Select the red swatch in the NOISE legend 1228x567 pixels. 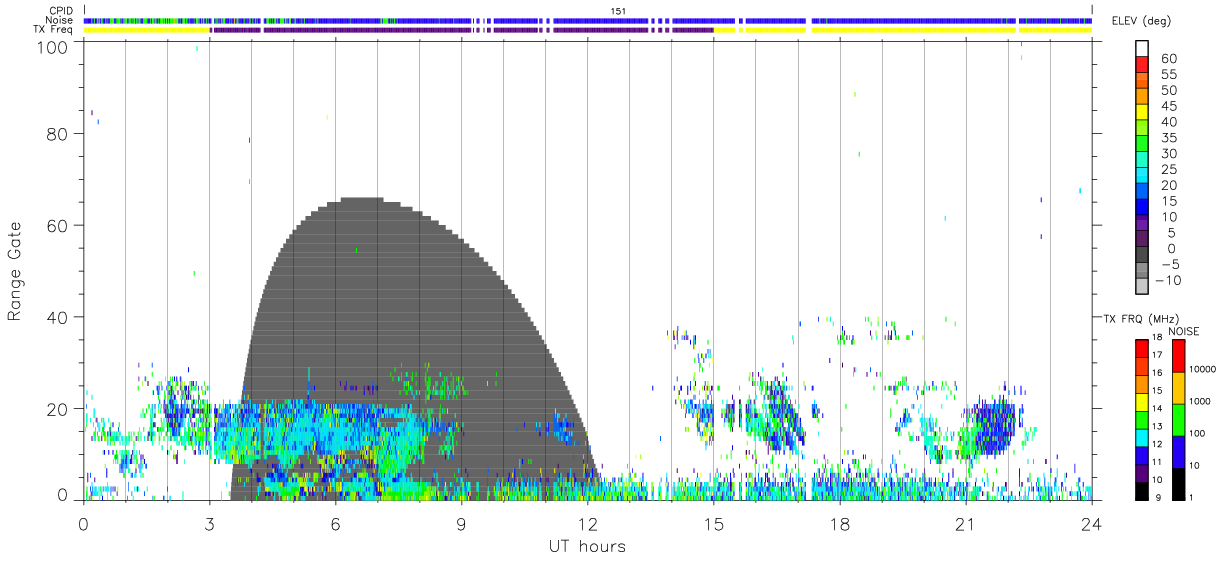click(x=1177, y=356)
